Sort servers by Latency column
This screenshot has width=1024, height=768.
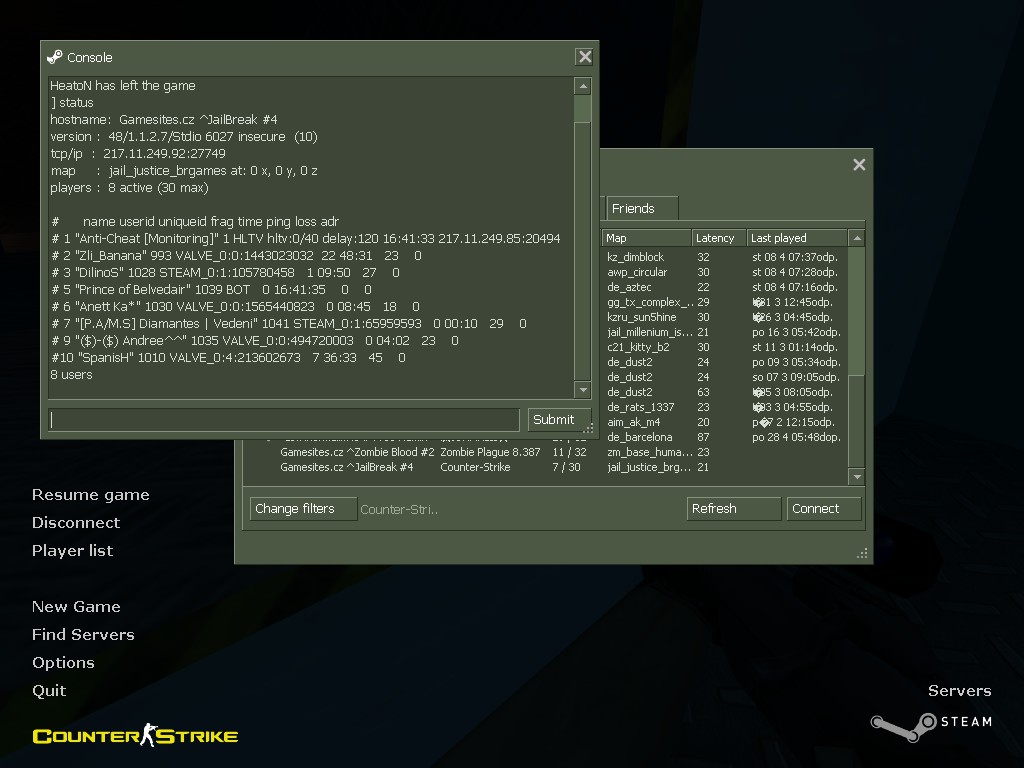coord(718,238)
